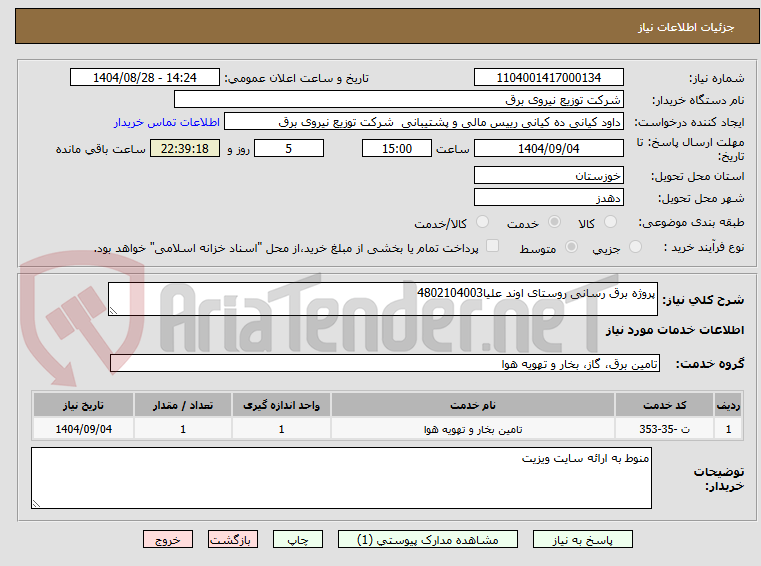Click service code cell ت -35-353
The image size is (761, 566).
664,429
